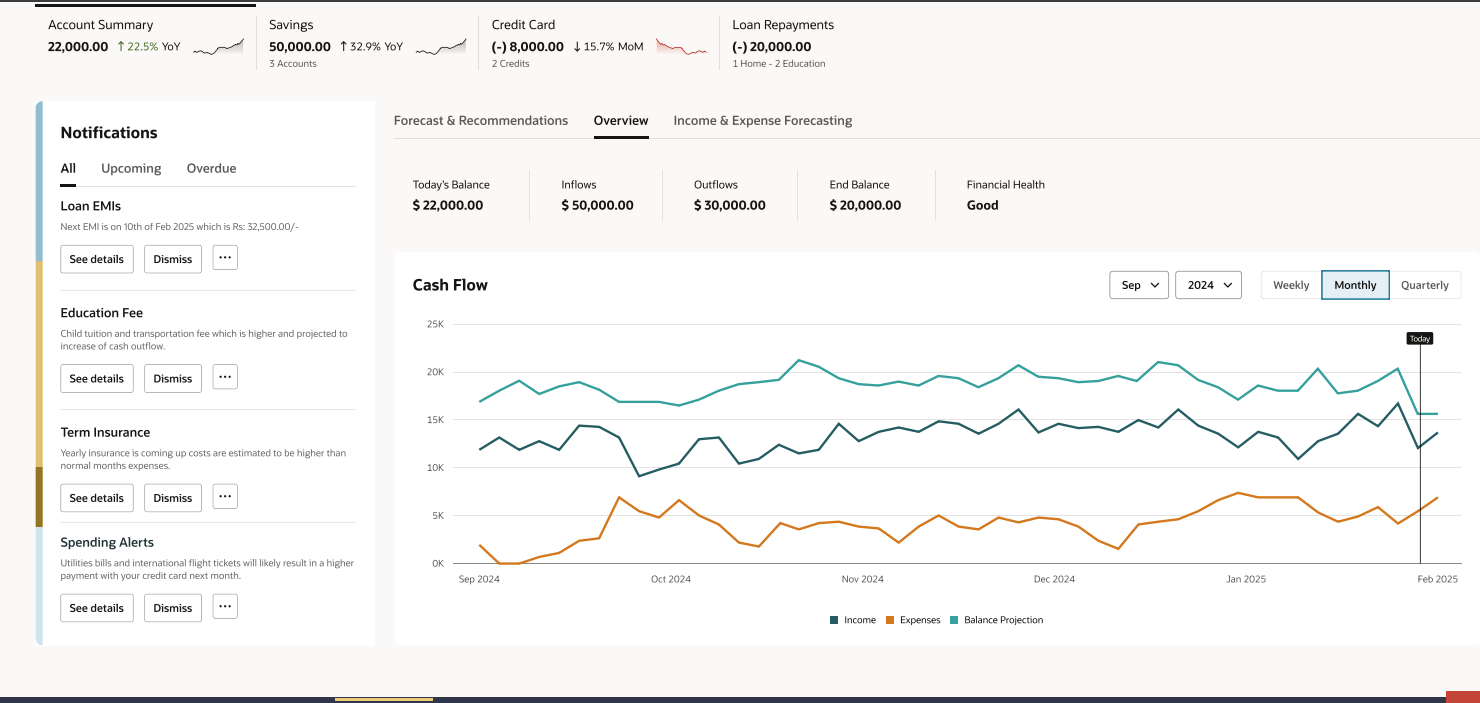Open more options for Spending Alerts notification
Screen dimensions: 1480x703
point(225,606)
